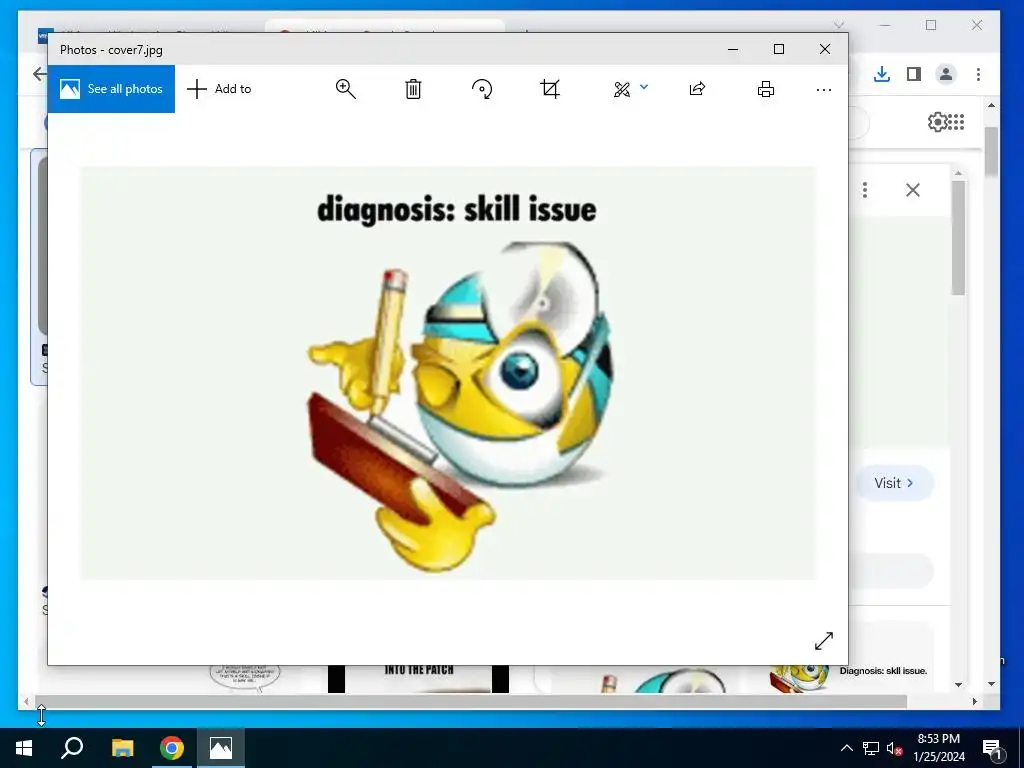Open image preview panel three-dot options
Viewport: 1024px width, 768px height.
(x=865, y=190)
